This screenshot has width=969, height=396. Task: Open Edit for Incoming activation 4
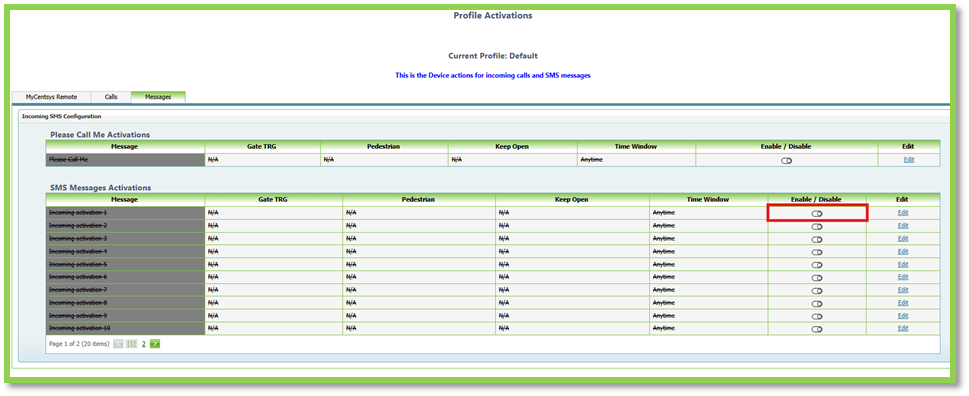pos(903,251)
